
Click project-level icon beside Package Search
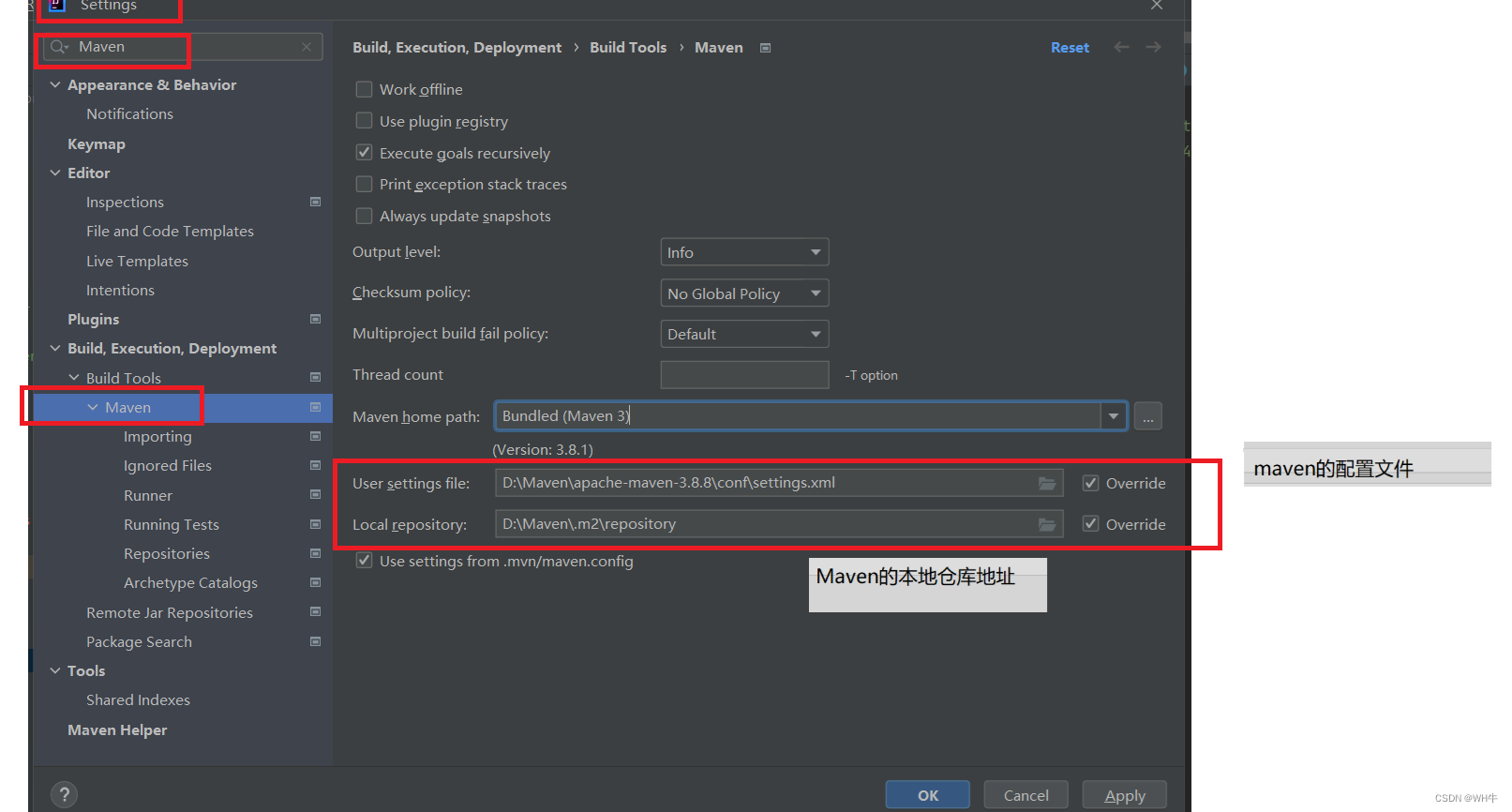point(316,641)
